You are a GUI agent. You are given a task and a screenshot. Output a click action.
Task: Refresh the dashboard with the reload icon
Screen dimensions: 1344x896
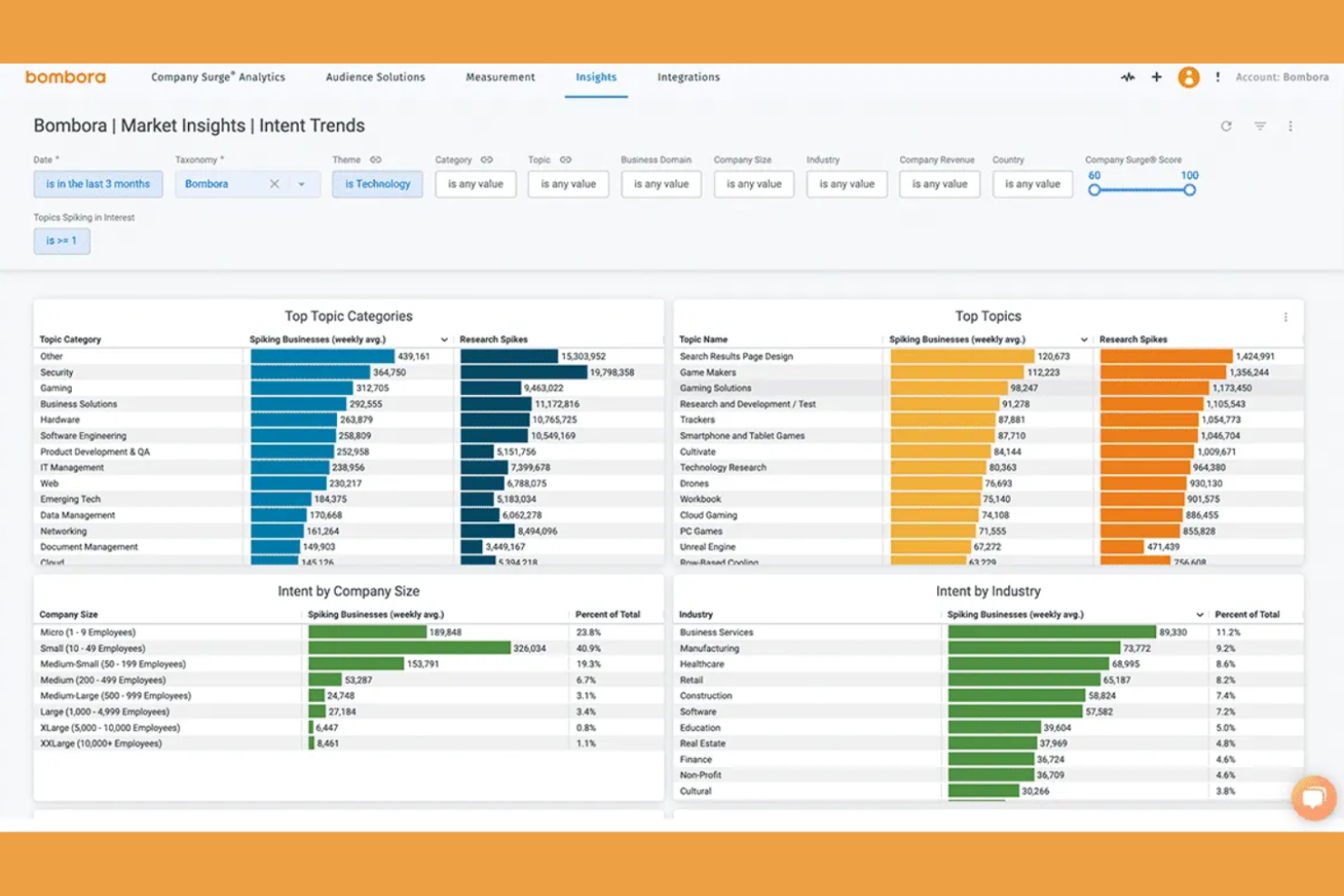coord(1227,126)
